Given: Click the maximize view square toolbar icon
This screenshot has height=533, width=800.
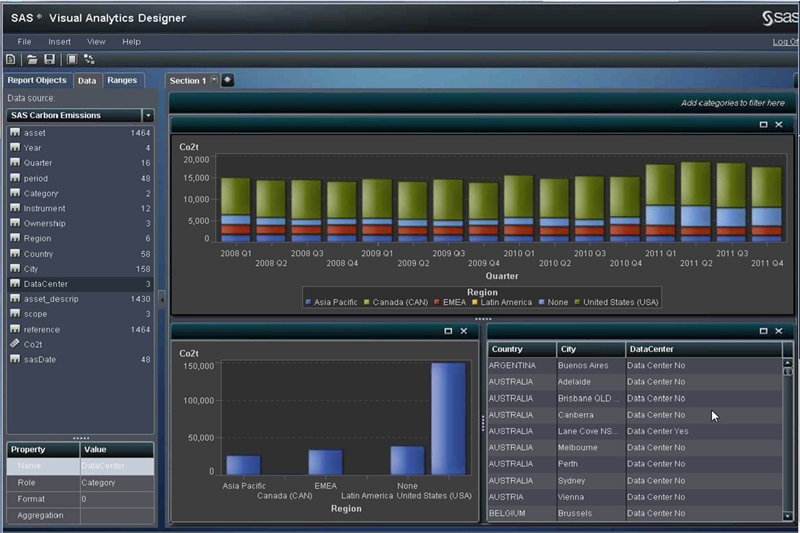Looking at the screenshot, I should click(72, 59).
